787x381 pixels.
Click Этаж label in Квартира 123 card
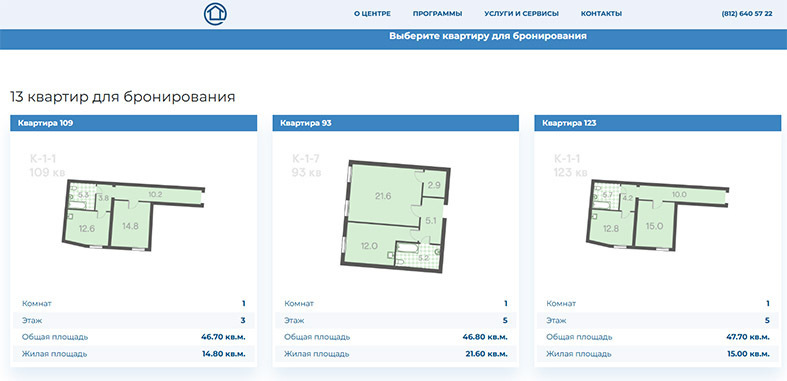(x=556, y=320)
